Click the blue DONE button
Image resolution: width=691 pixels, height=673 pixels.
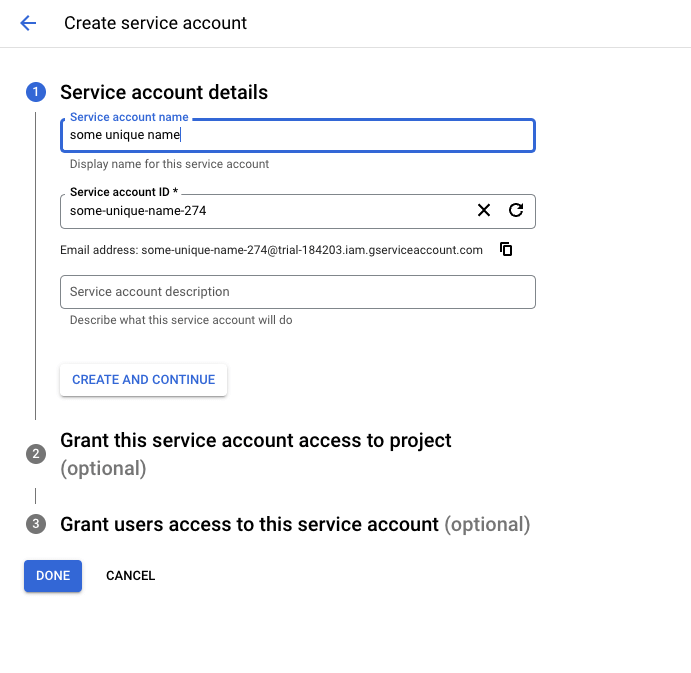point(53,576)
